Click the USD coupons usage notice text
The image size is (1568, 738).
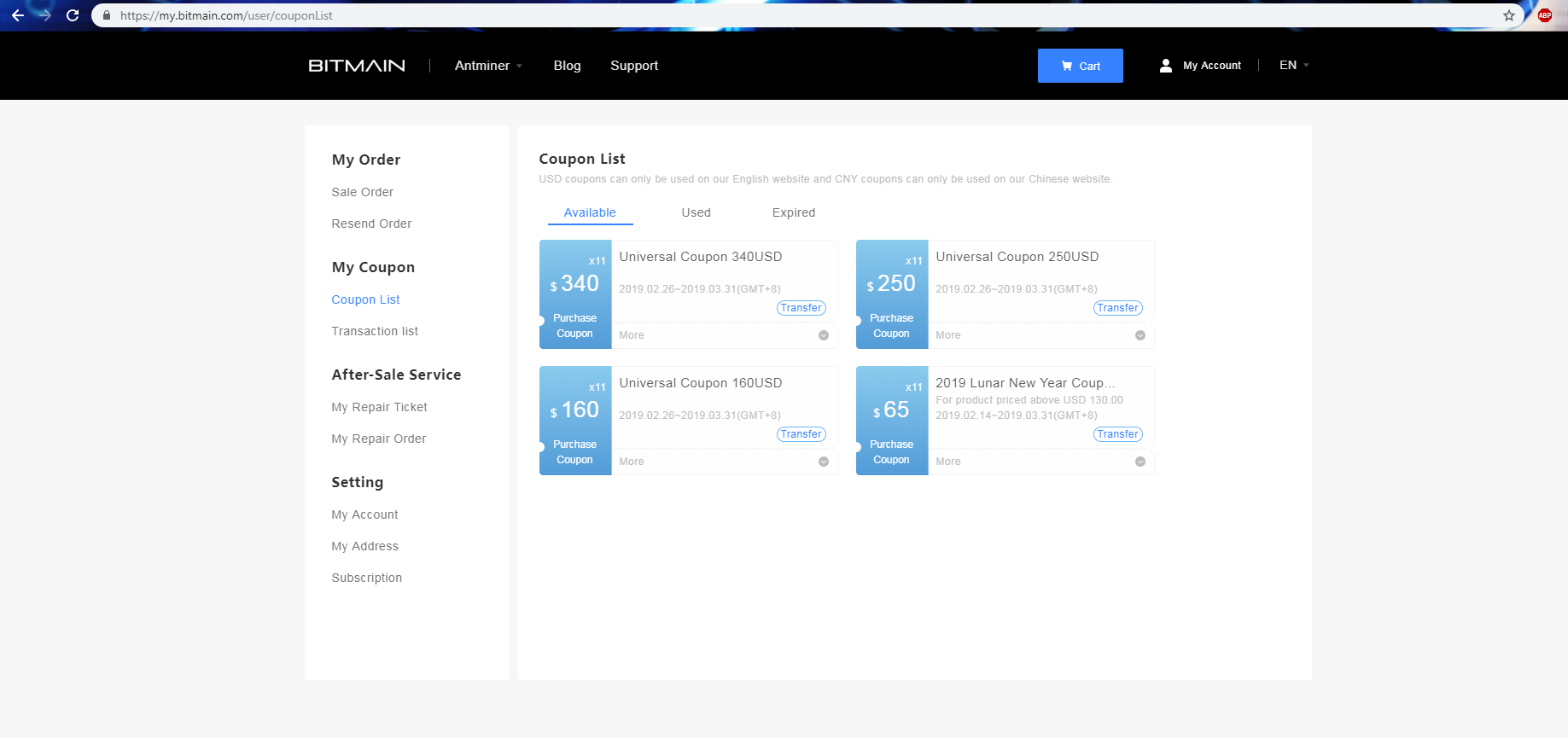[x=825, y=179]
